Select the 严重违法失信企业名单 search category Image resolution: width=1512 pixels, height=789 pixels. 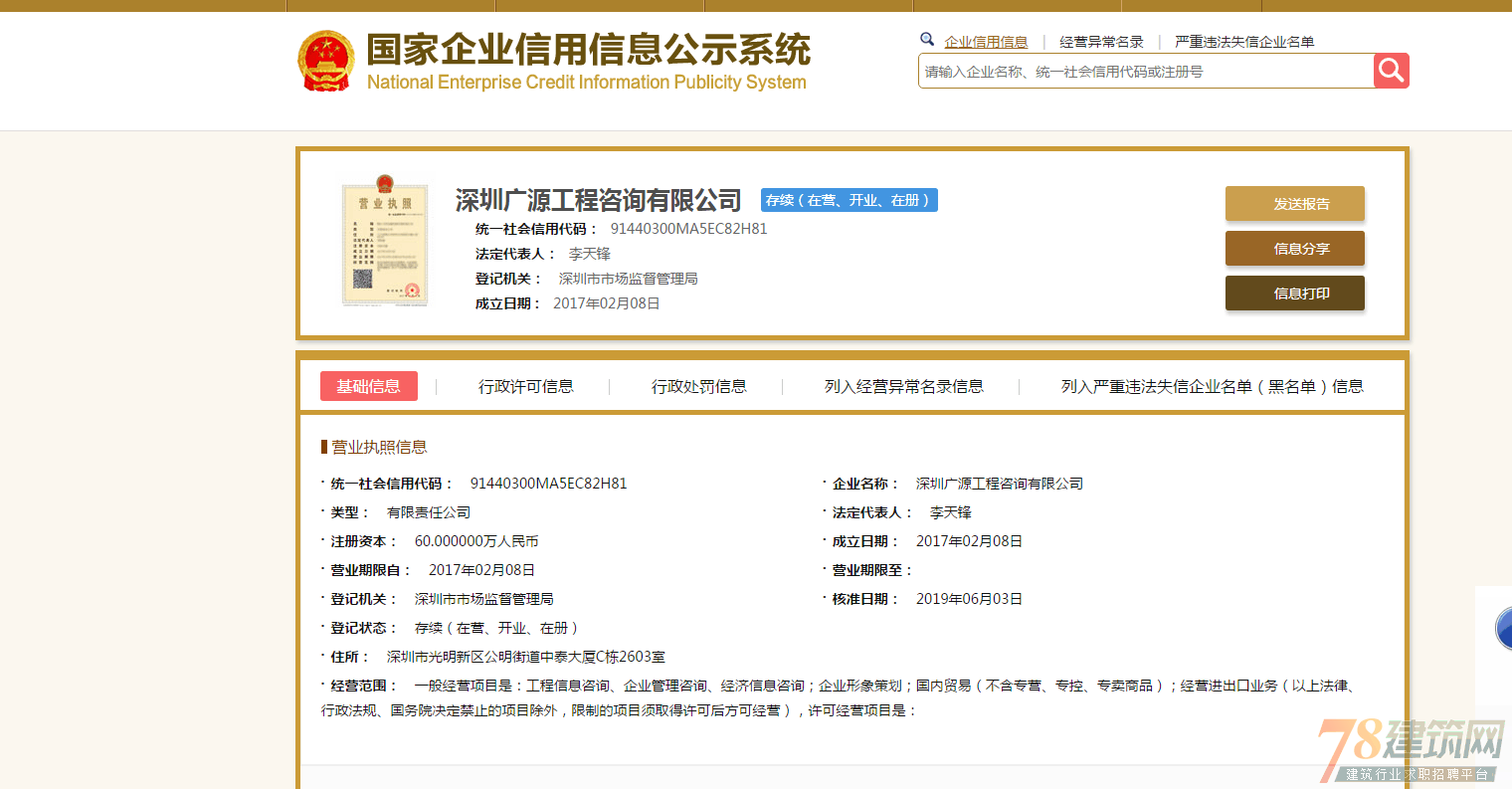[x=1244, y=42]
